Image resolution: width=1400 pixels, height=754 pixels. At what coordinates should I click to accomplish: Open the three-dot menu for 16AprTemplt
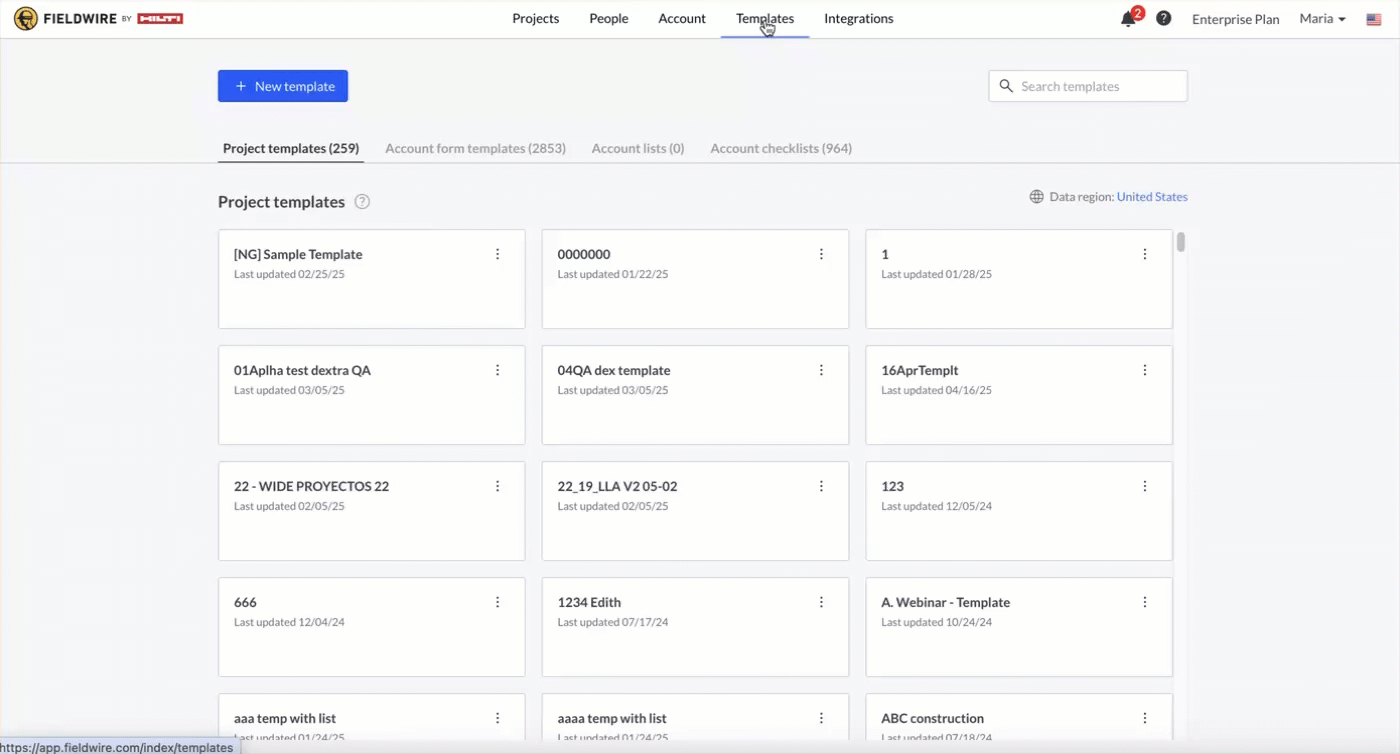(1145, 370)
